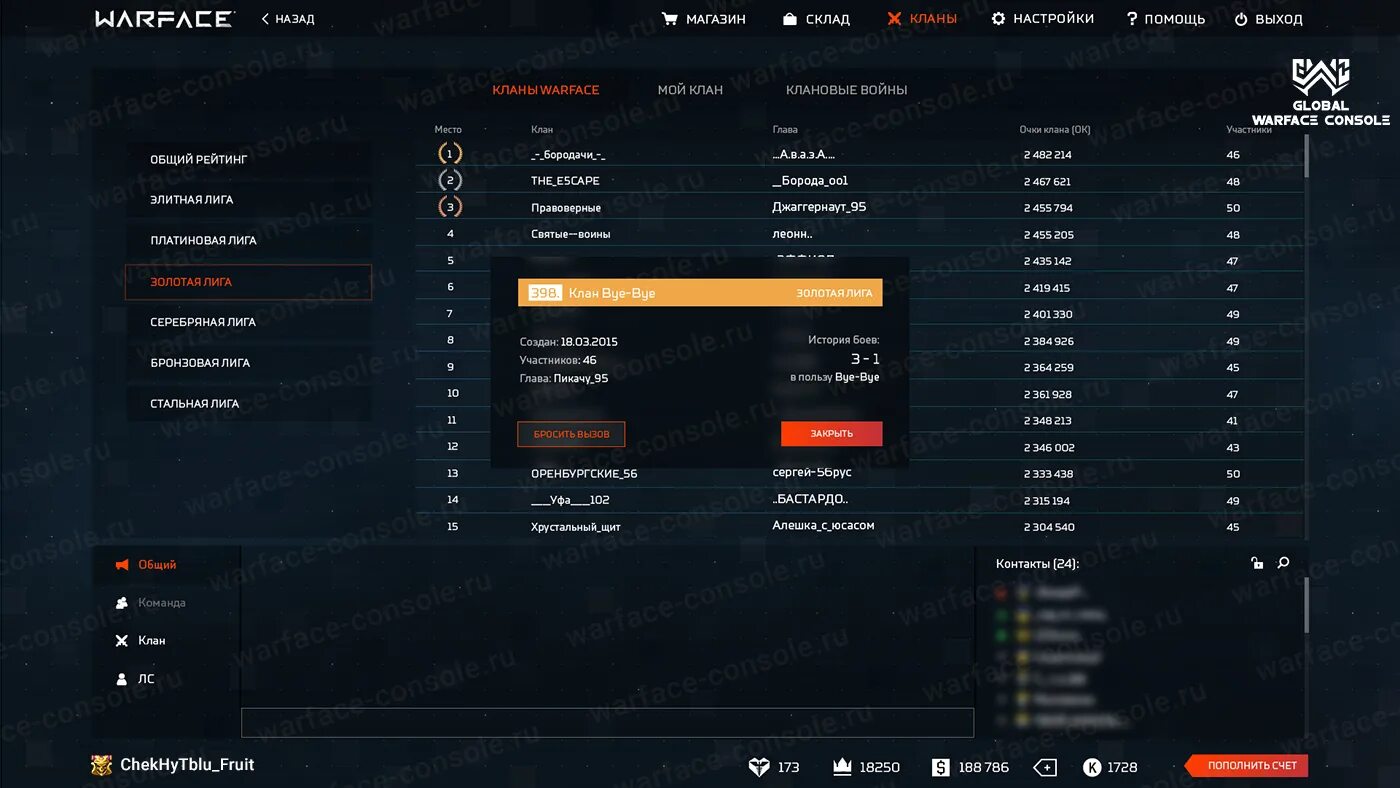Screen dimensions: 1400x788
Task: Select Золотая лига rating
Action: point(248,282)
